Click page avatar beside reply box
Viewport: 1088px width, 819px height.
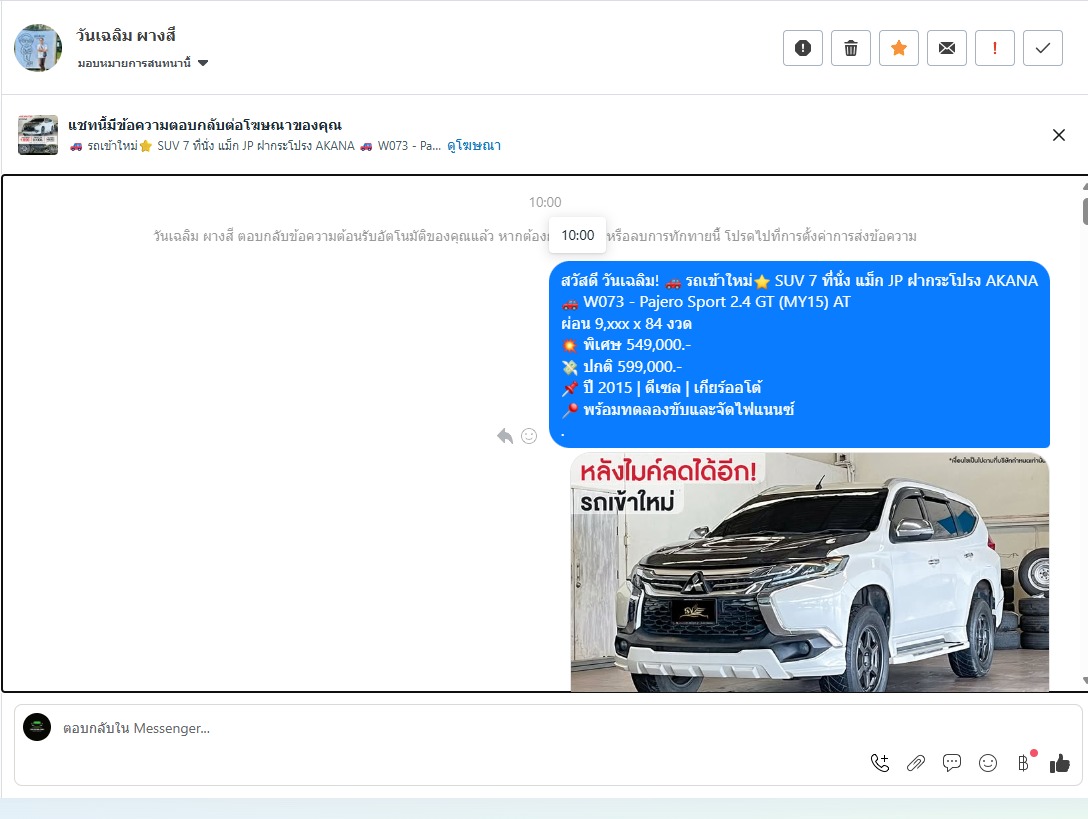[37, 727]
